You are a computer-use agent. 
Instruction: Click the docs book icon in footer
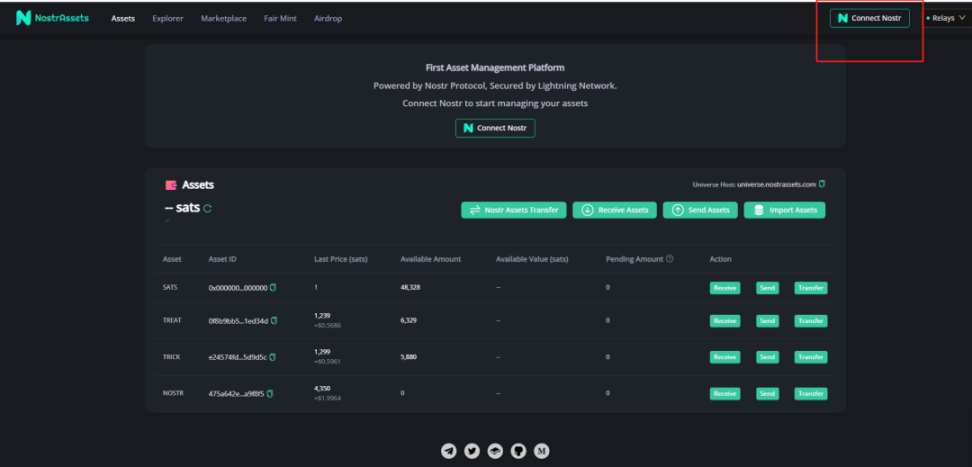[x=495, y=451]
